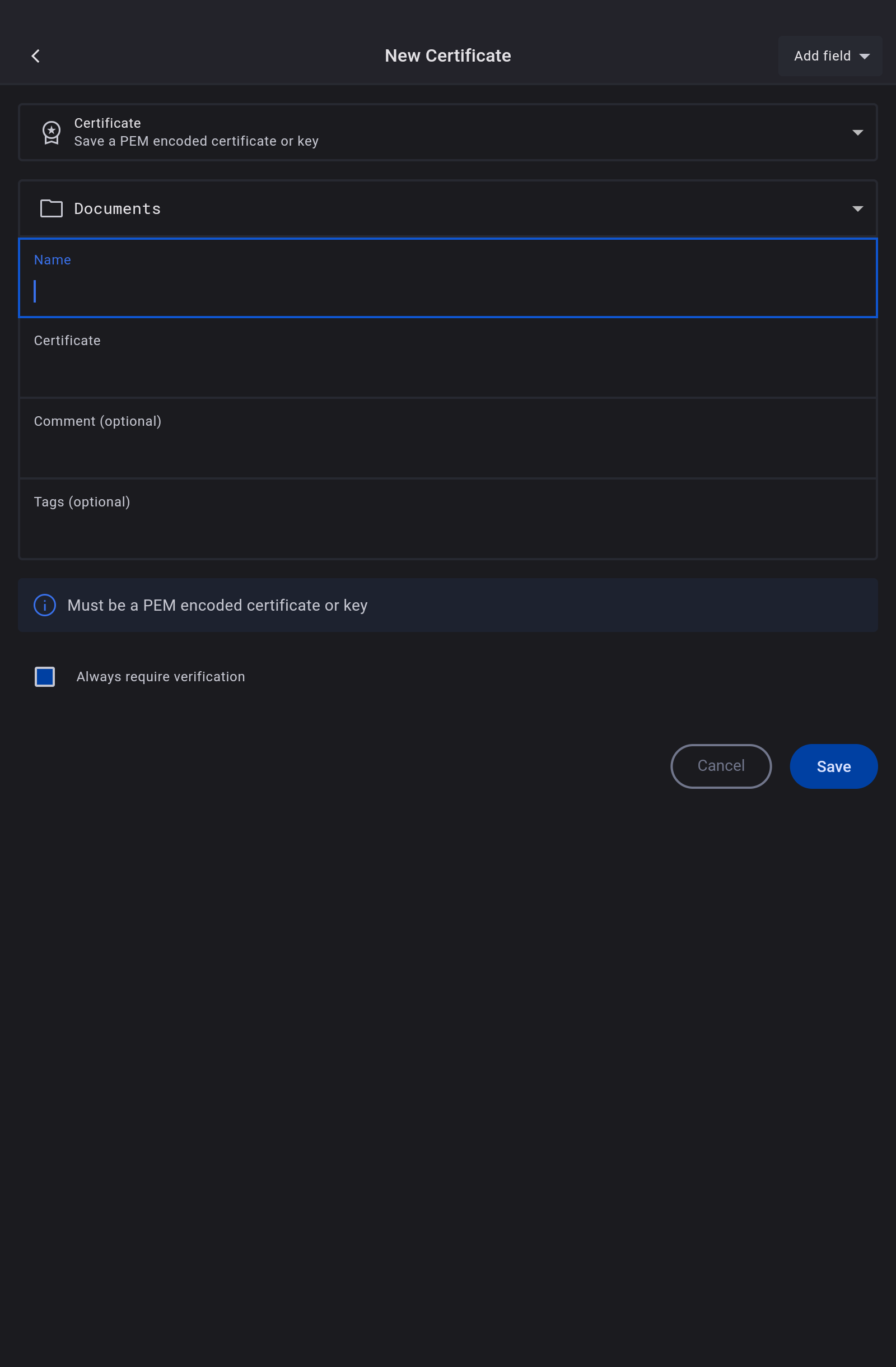896x1367 pixels.
Task: Click the New Certificate page title
Action: [x=447, y=55]
